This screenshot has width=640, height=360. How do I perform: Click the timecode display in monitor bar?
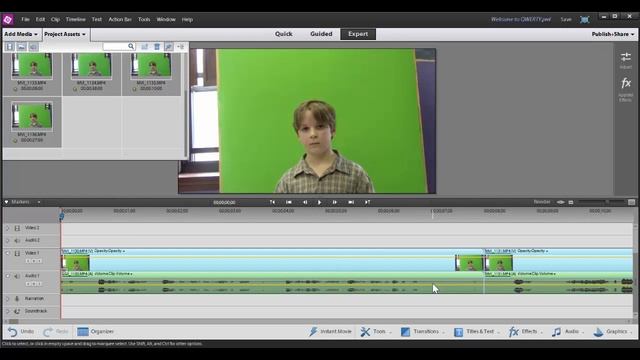(x=224, y=202)
